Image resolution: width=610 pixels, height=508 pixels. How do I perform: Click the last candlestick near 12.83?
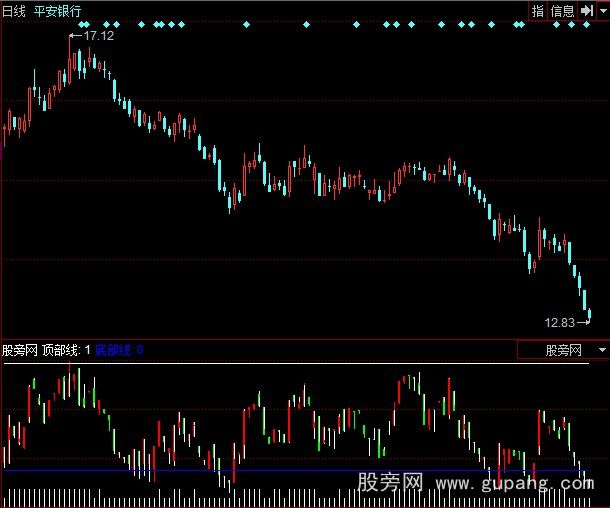pos(590,314)
